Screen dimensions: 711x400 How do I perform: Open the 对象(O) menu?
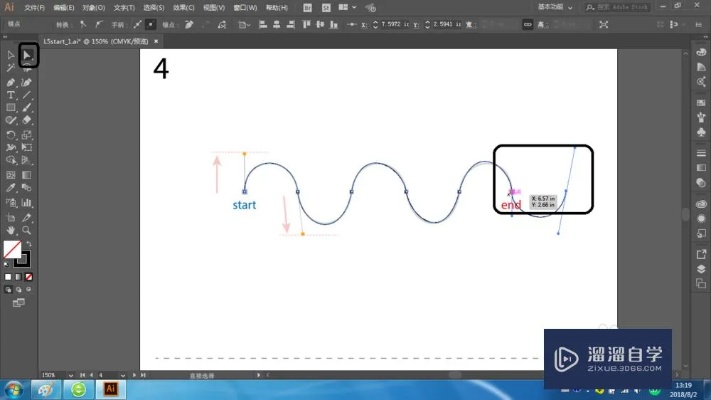click(x=93, y=8)
